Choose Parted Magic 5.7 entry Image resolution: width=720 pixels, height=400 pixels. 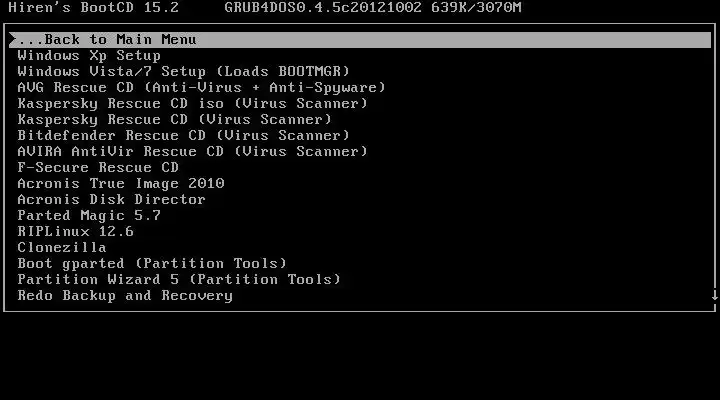[89, 215]
